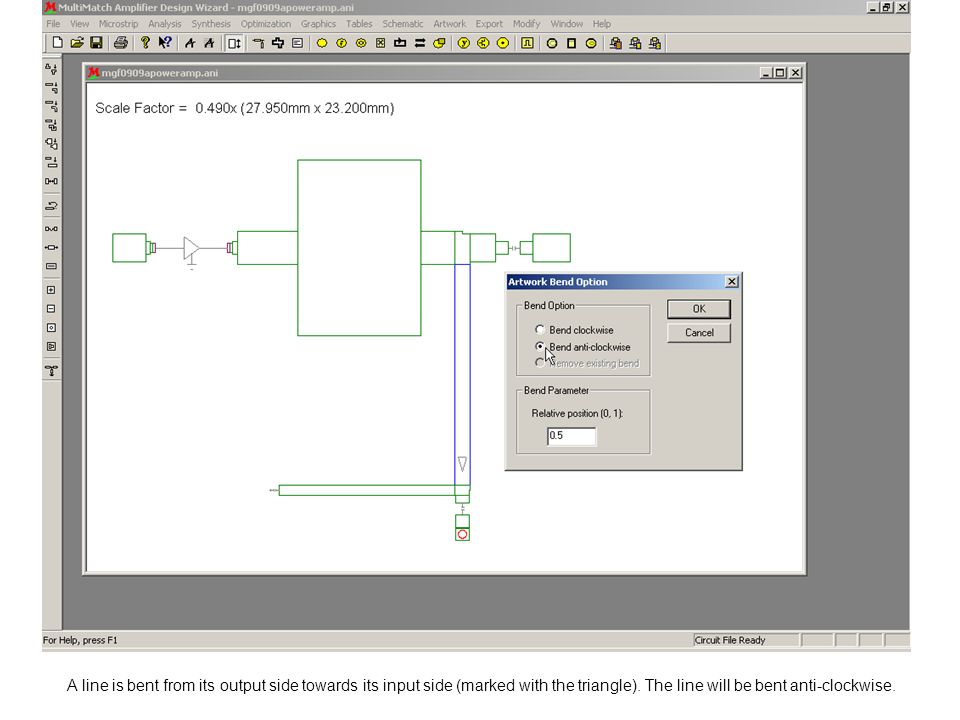Click the square icon containing an X
This screenshot has width=960, height=720.
point(381,43)
